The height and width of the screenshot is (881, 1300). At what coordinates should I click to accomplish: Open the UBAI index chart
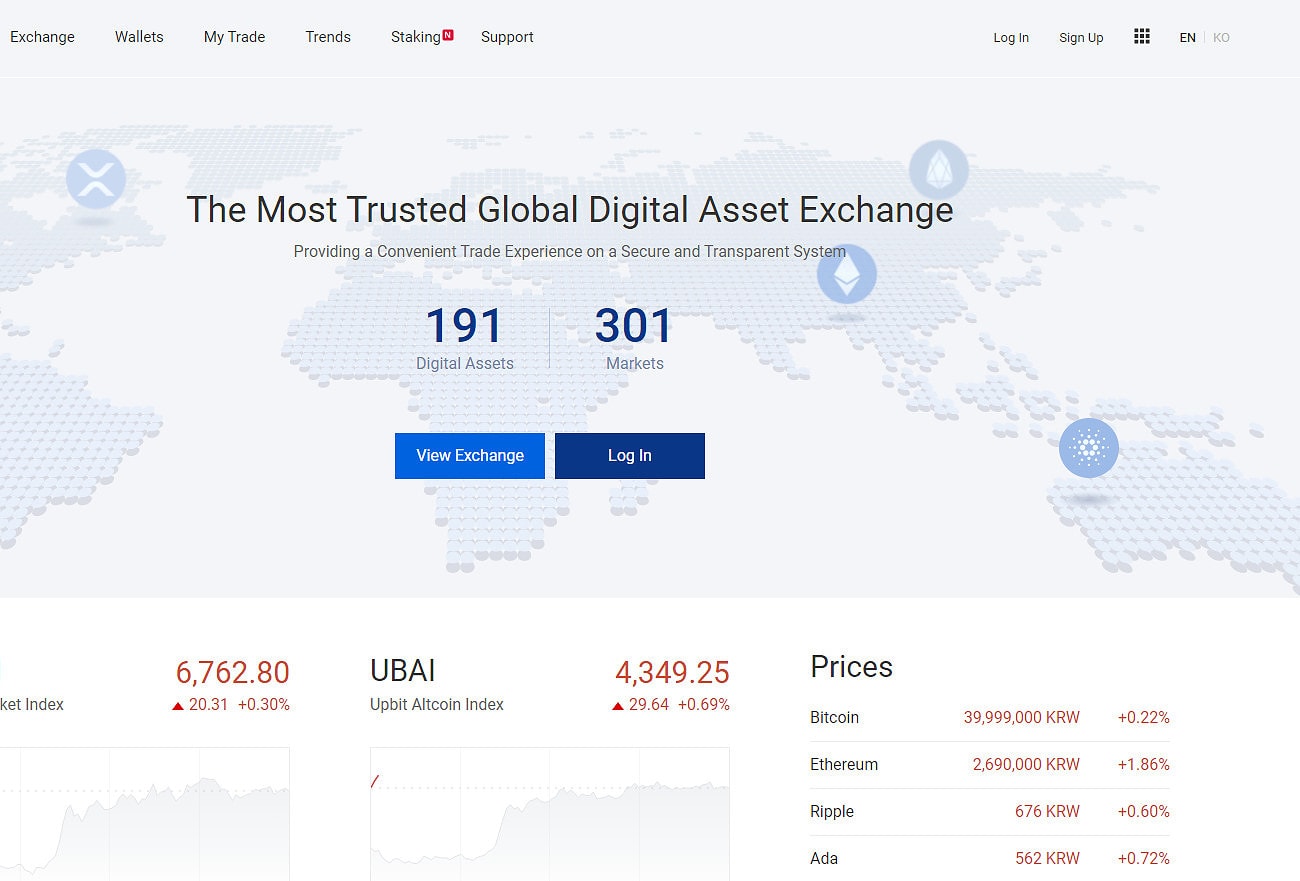pyautogui.click(x=550, y=814)
